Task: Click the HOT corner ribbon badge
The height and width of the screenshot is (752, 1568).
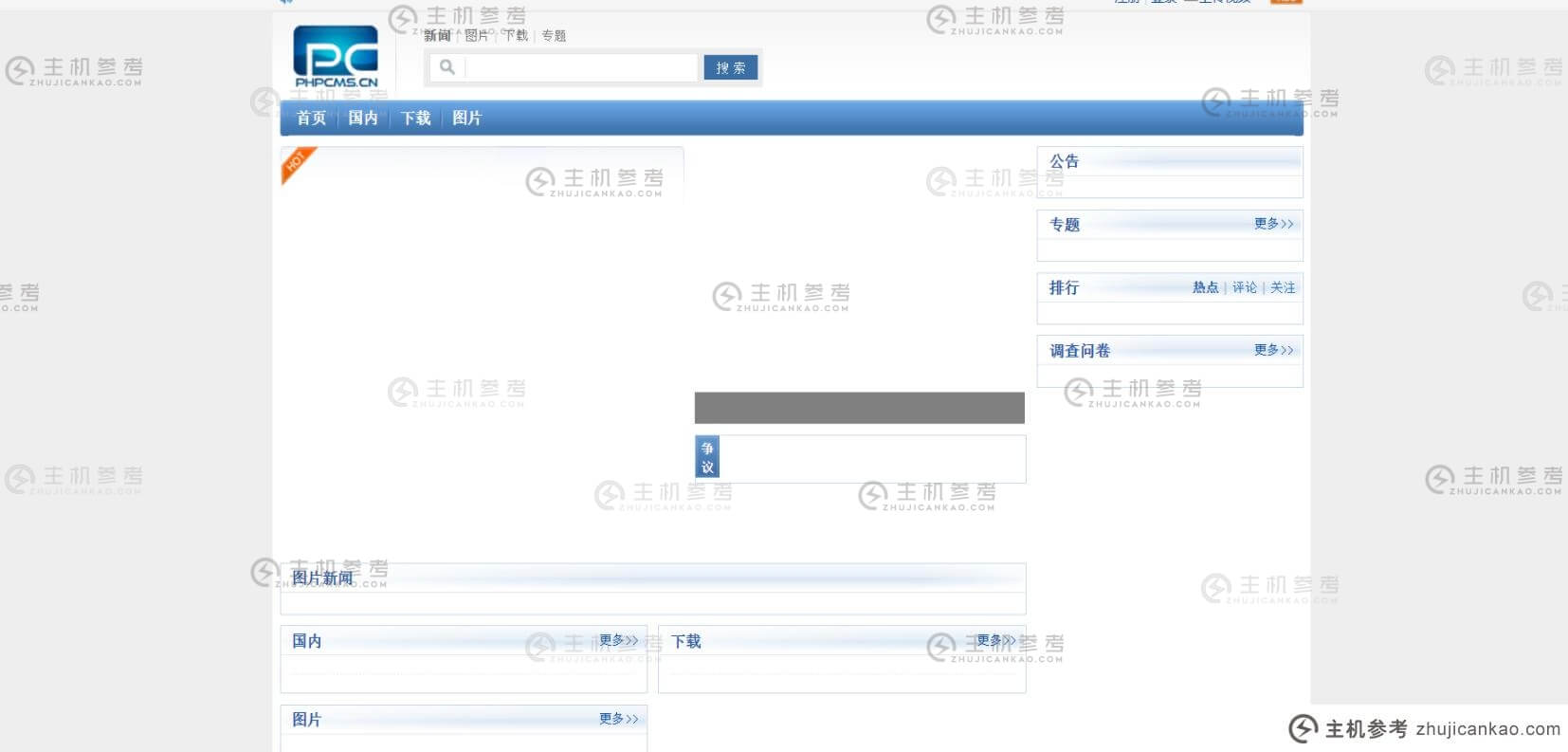Action: (298, 164)
